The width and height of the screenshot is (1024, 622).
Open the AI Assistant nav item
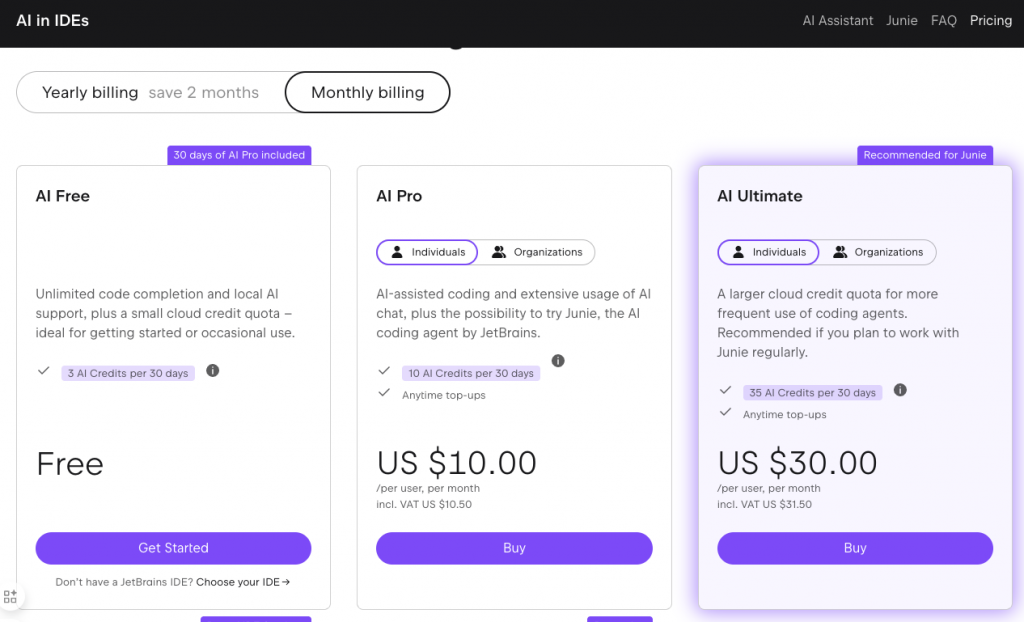837,21
